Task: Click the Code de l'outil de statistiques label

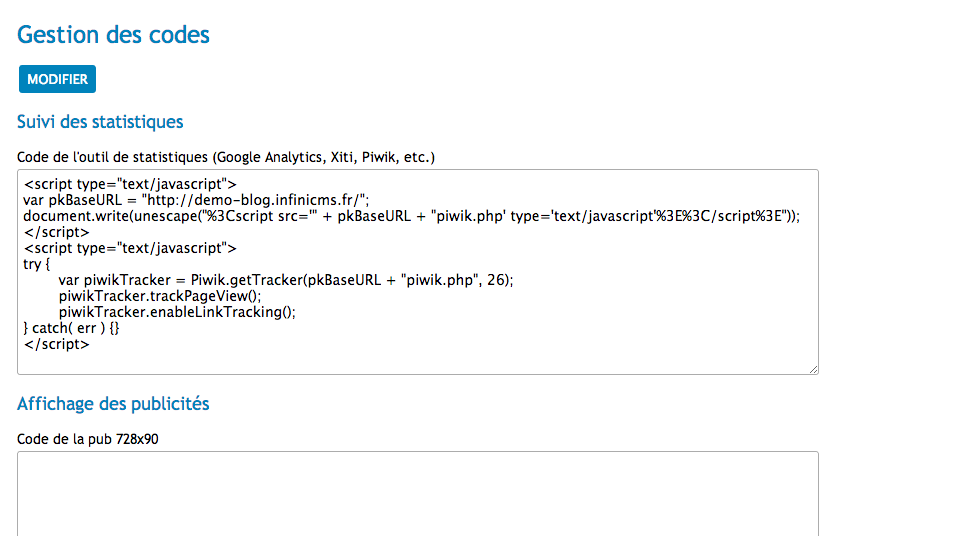Action: [x=226, y=157]
